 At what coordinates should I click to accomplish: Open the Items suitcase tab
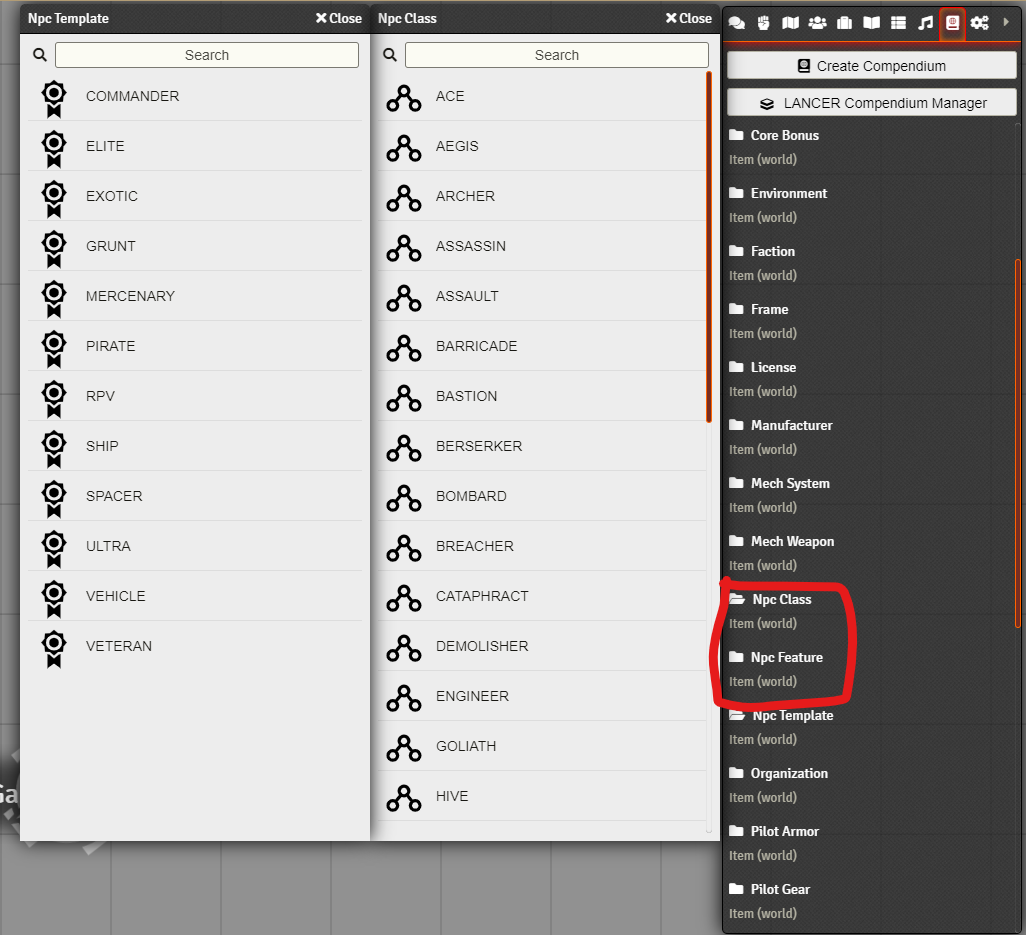[845, 23]
